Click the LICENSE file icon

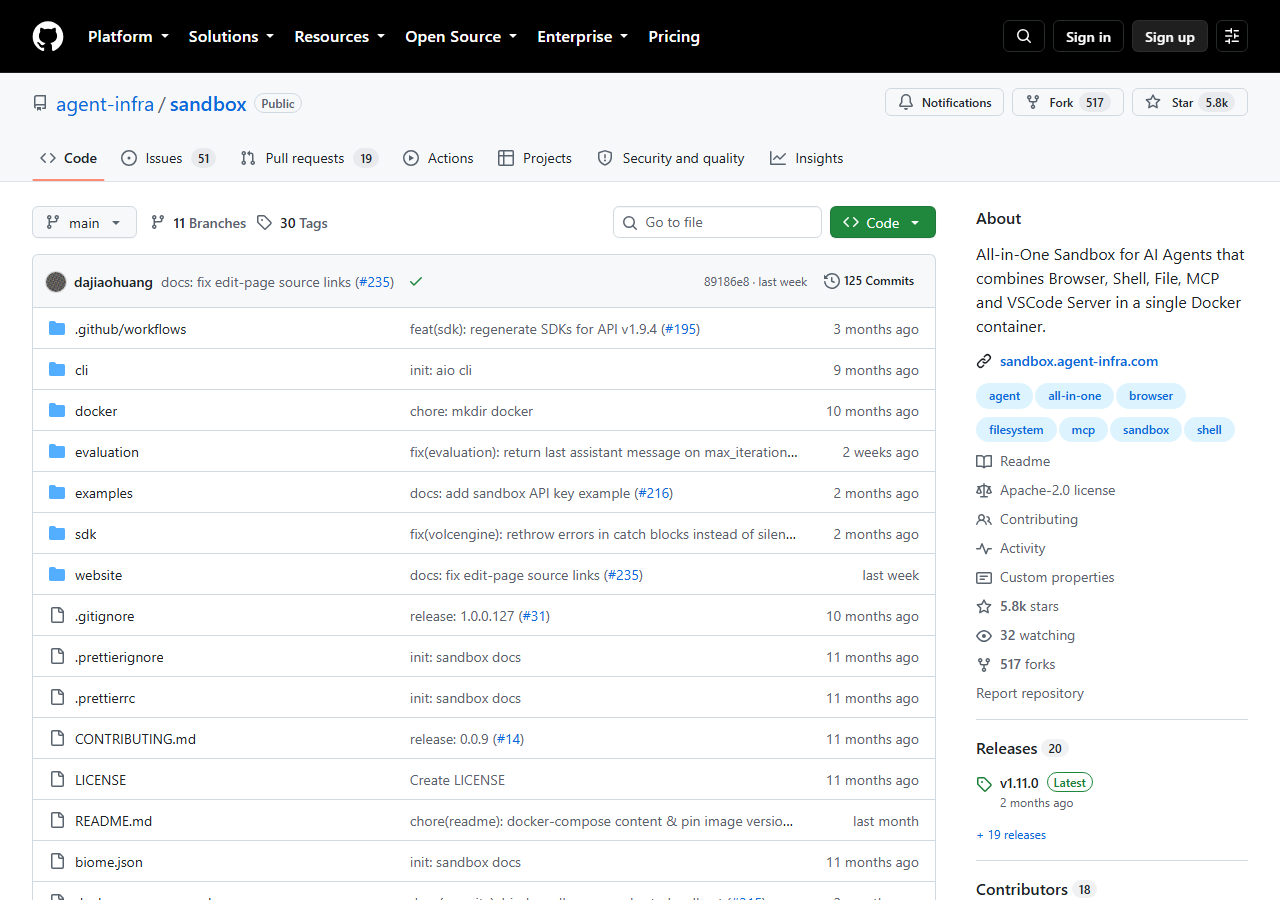57,780
